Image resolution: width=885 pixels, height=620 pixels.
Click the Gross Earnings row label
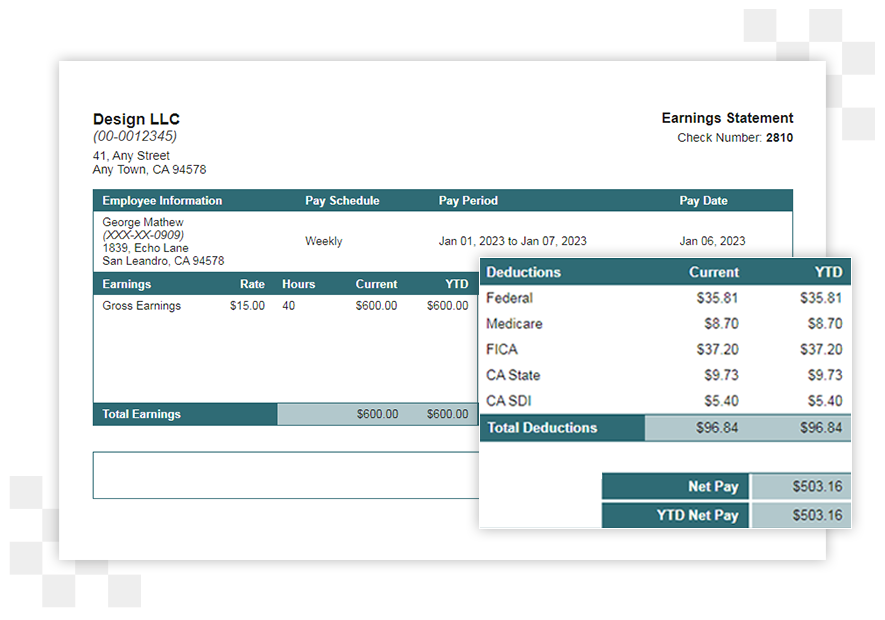click(x=138, y=305)
